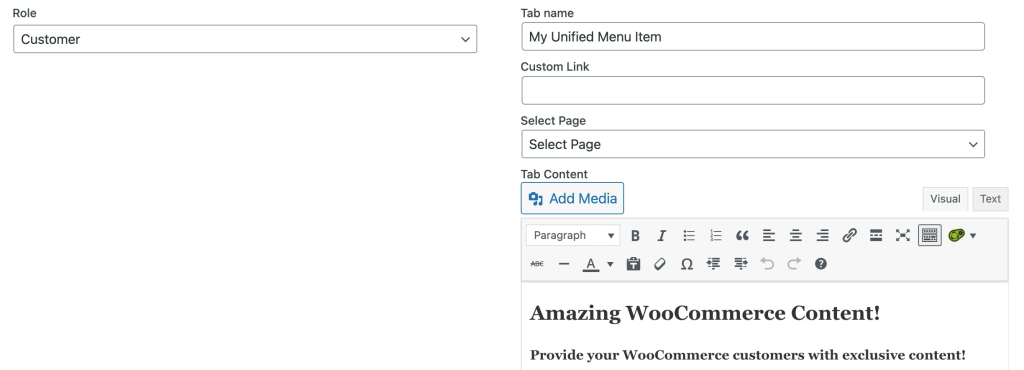
Task: Switch to the Text editor tab
Action: pos(990,199)
